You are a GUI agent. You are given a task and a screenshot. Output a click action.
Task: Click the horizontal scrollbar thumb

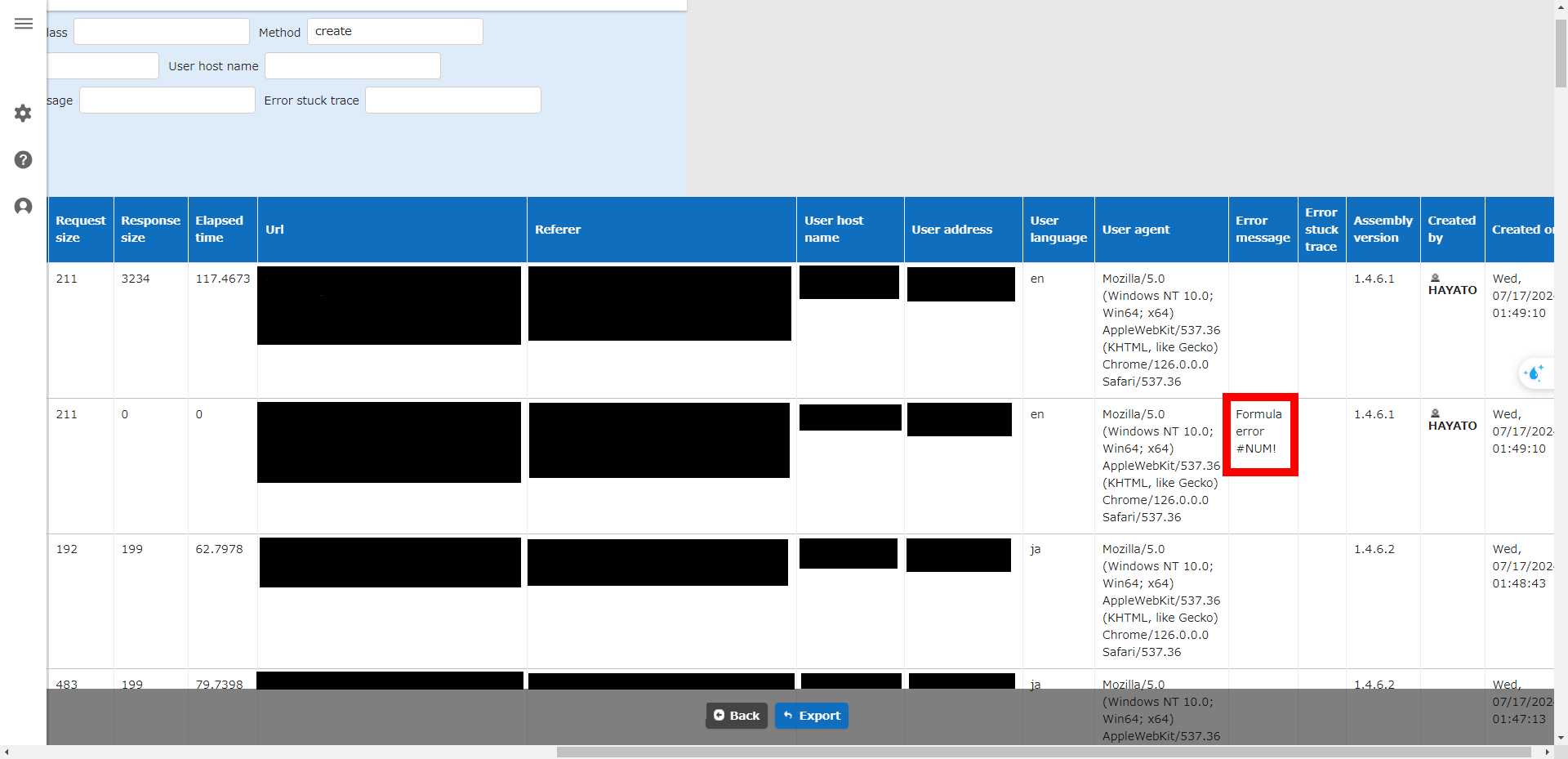coord(1044,752)
